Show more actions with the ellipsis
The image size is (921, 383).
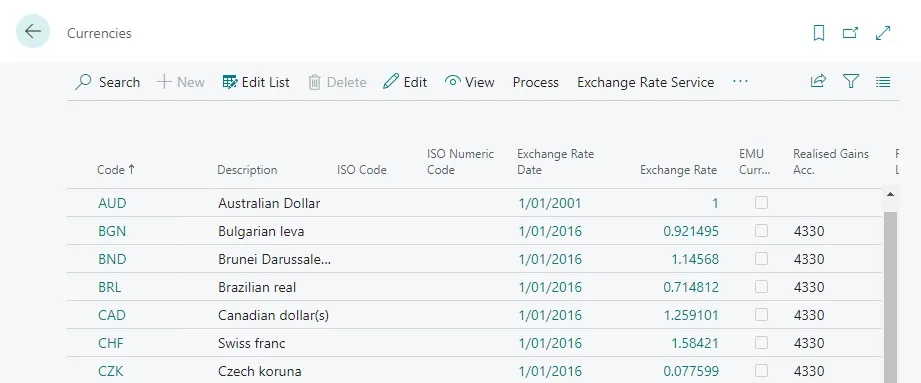click(x=741, y=82)
